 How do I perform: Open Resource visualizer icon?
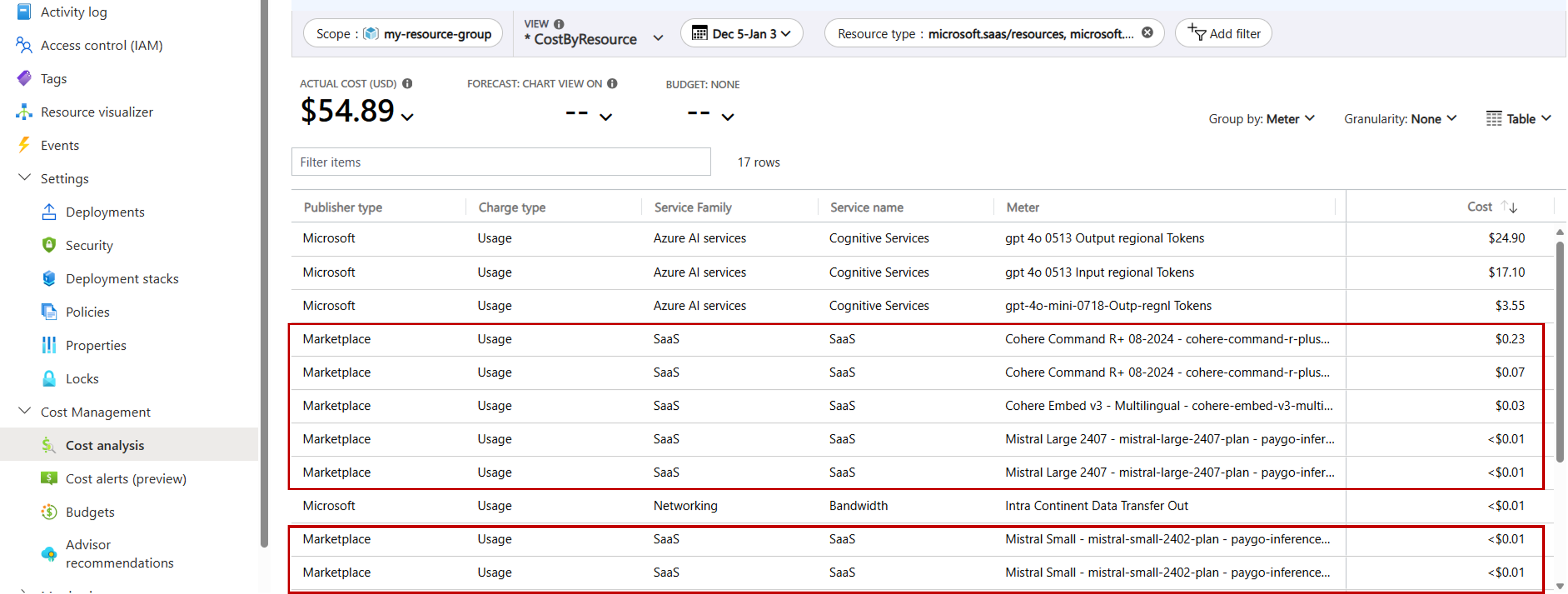[x=24, y=112]
